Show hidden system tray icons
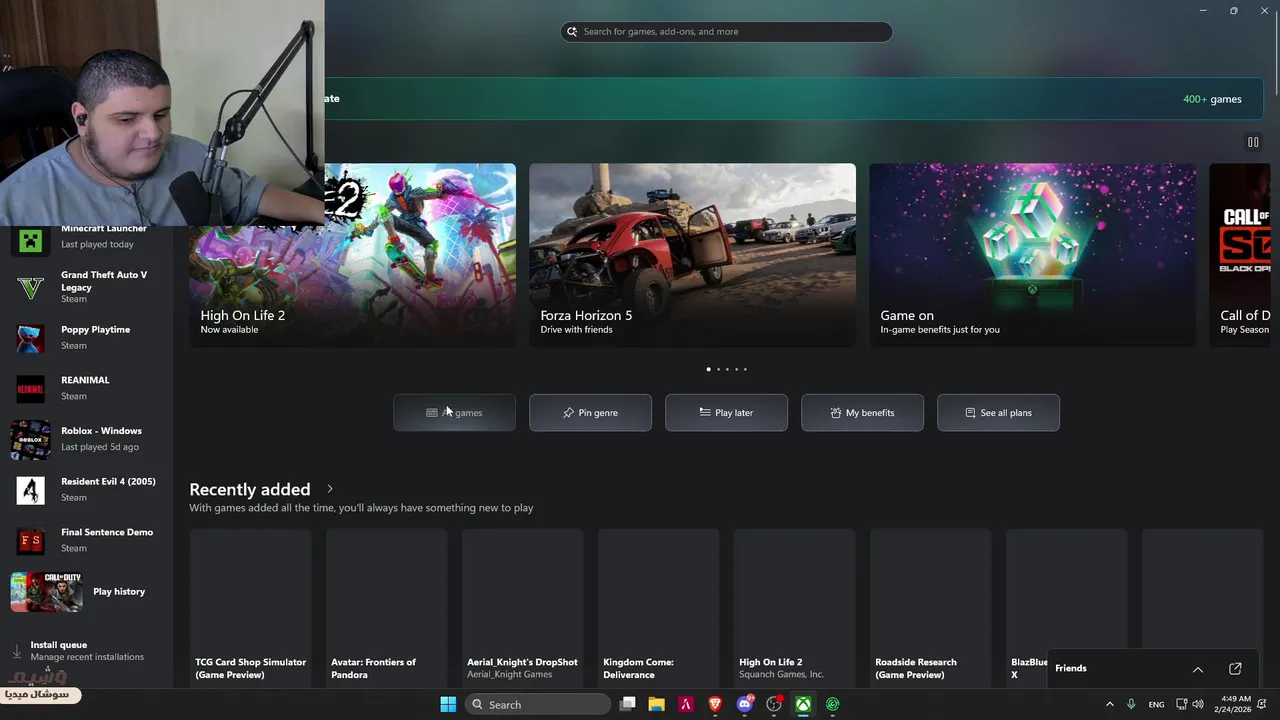 1109,704
